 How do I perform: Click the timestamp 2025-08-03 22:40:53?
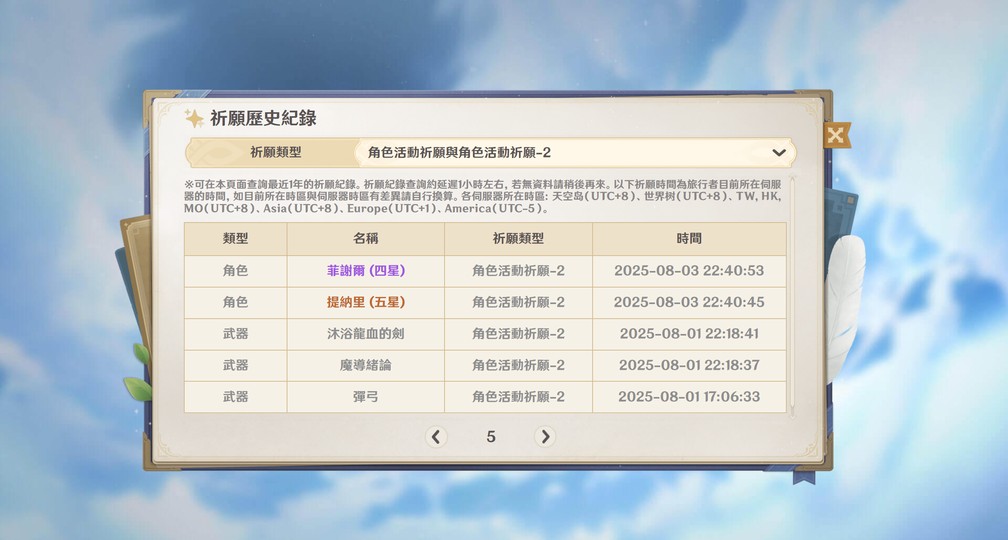tap(689, 271)
